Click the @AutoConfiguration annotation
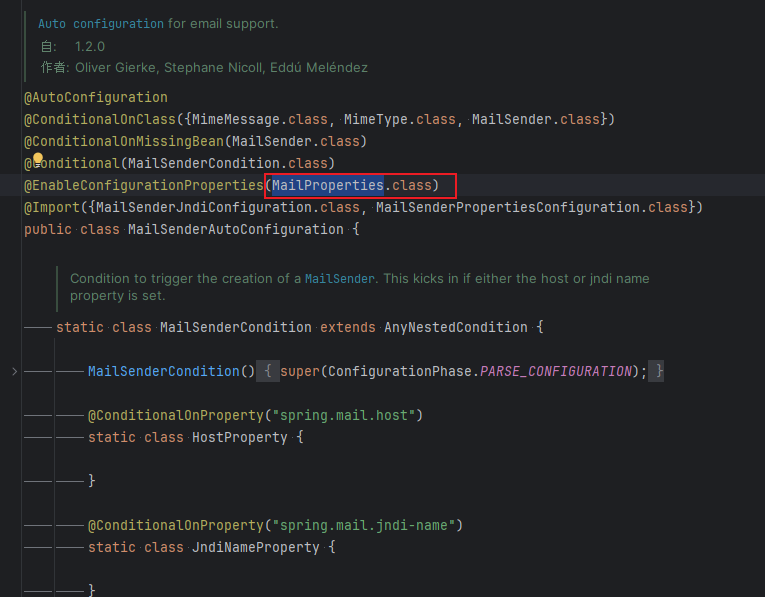The width and height of the screenshot is (765, 597). [96, 98]
